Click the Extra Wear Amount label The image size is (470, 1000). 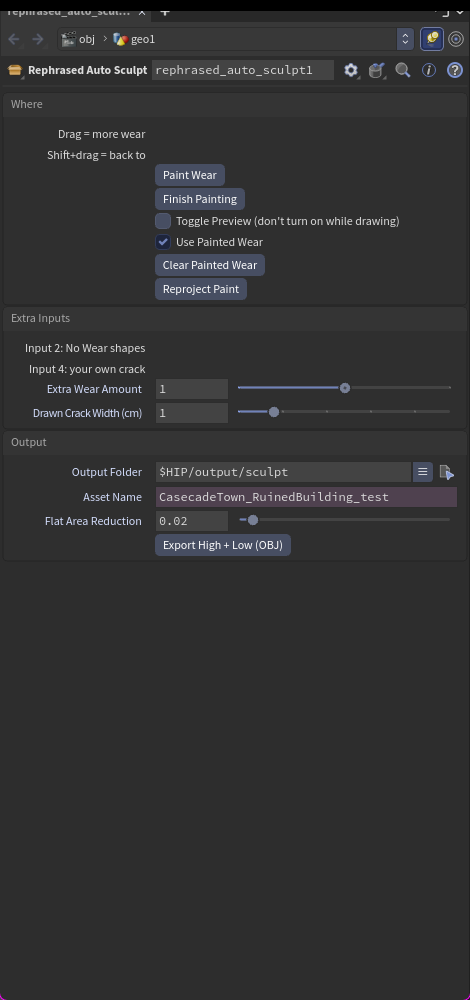[x=94, y=389]
